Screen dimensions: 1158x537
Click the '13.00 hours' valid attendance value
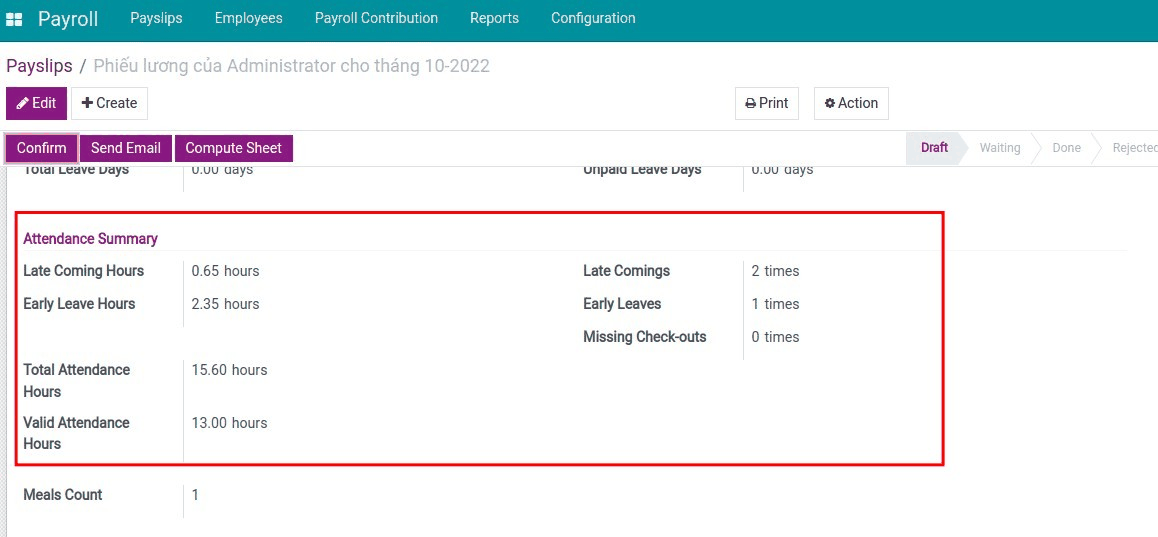[229, 423]
